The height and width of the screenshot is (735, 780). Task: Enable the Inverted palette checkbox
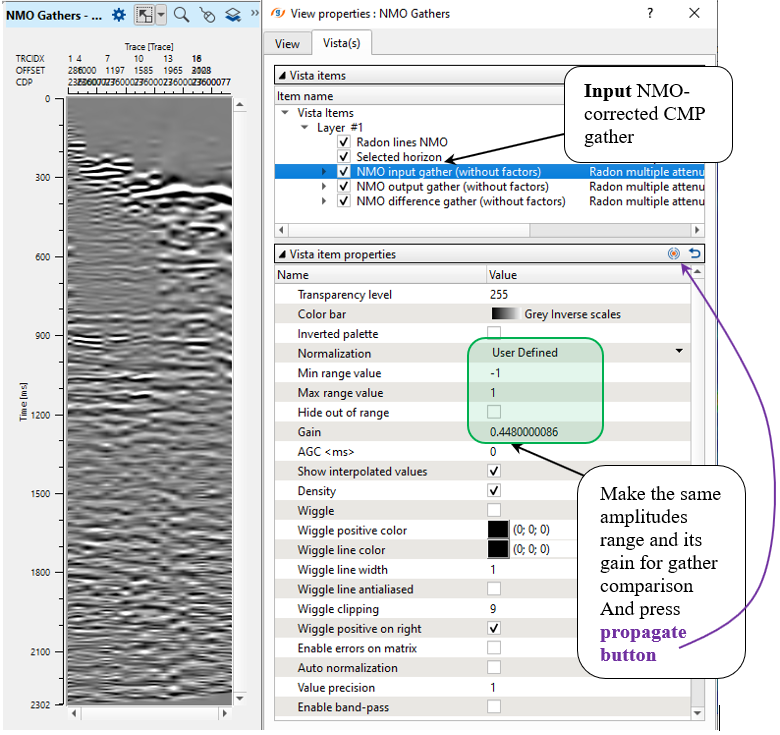(x=493, y=334)
